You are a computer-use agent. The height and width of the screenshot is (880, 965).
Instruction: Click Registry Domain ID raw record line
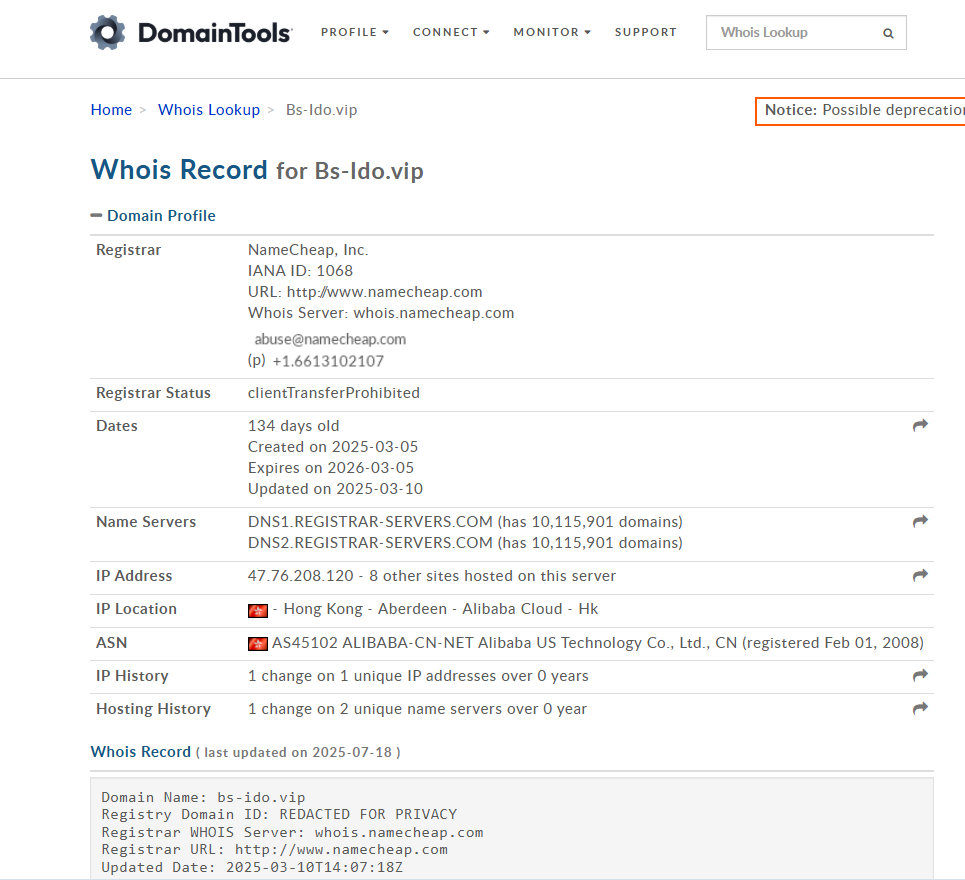279,814
